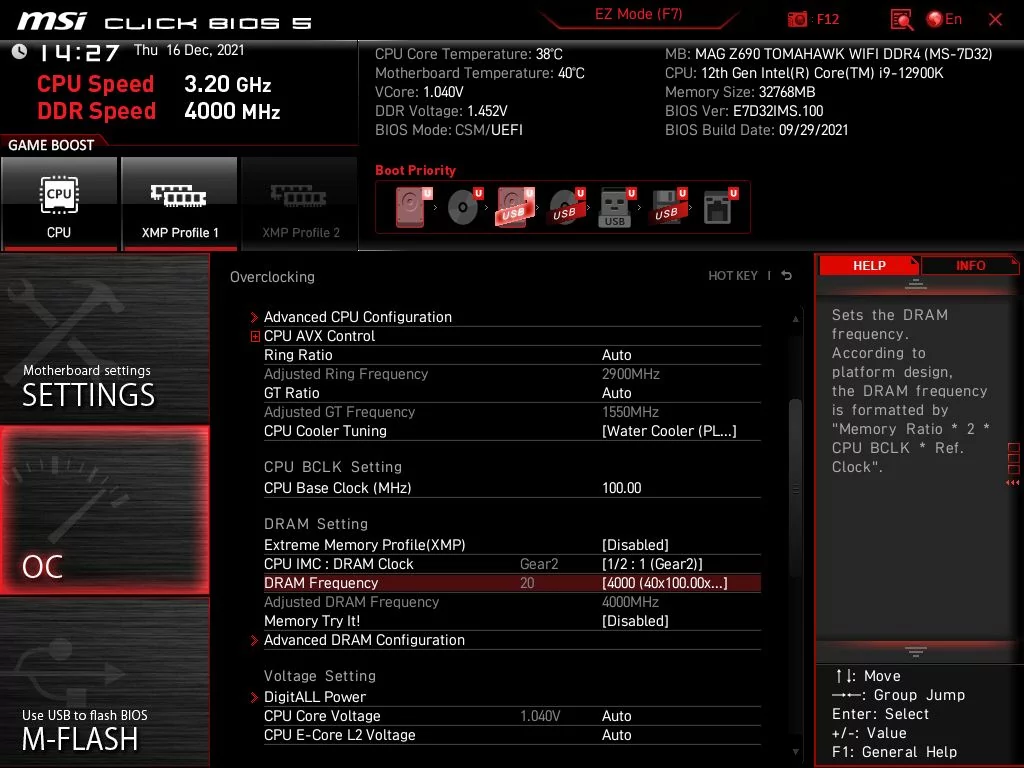Click the F12 screenshot camera icon

pyautogui.click(x=797, y=20)
